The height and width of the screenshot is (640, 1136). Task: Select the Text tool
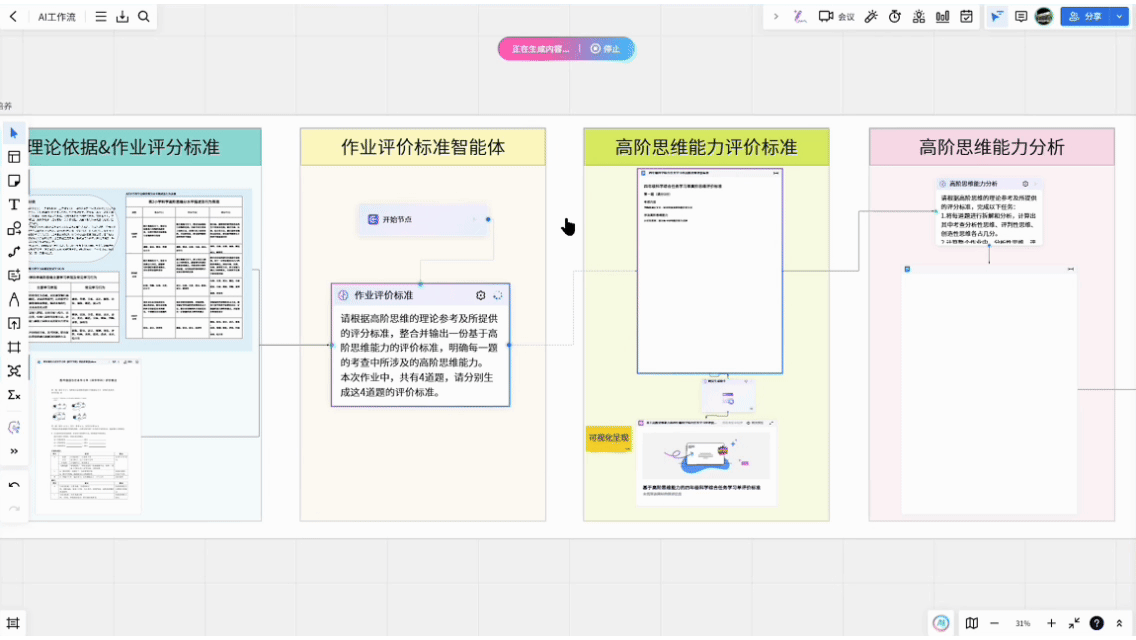coord(14,205)
